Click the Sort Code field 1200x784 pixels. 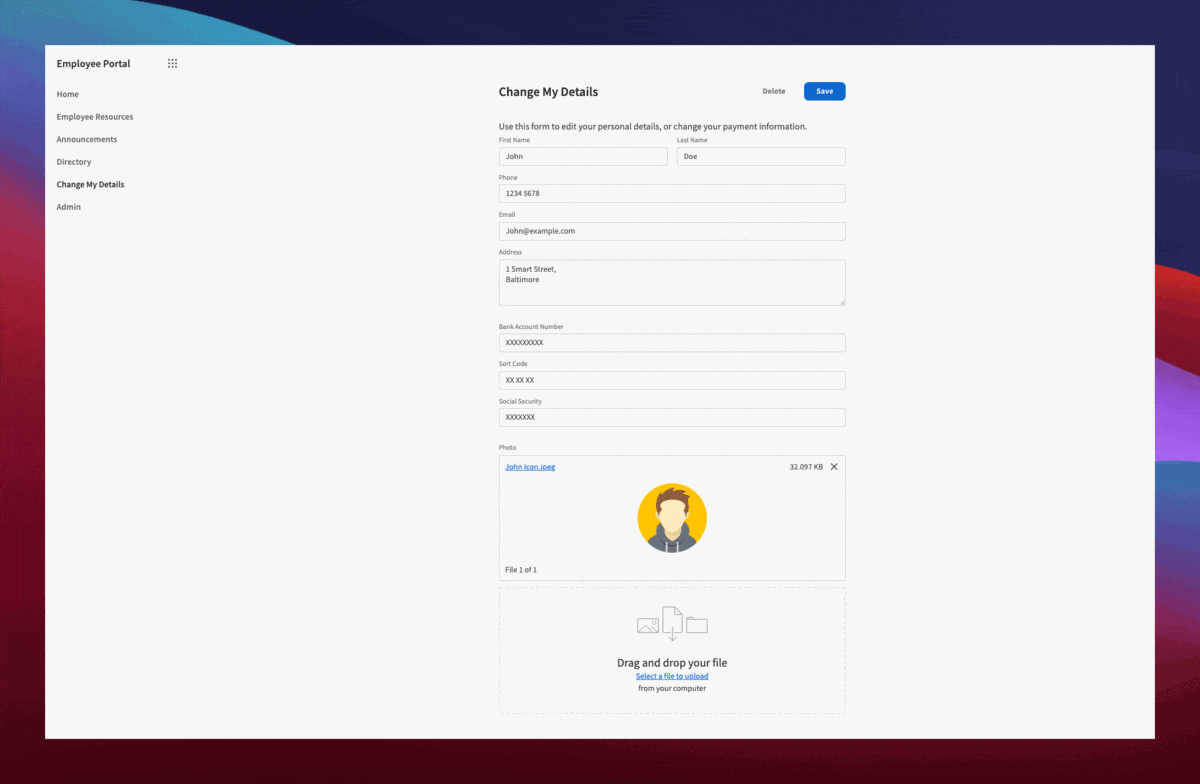click(672, 380)
